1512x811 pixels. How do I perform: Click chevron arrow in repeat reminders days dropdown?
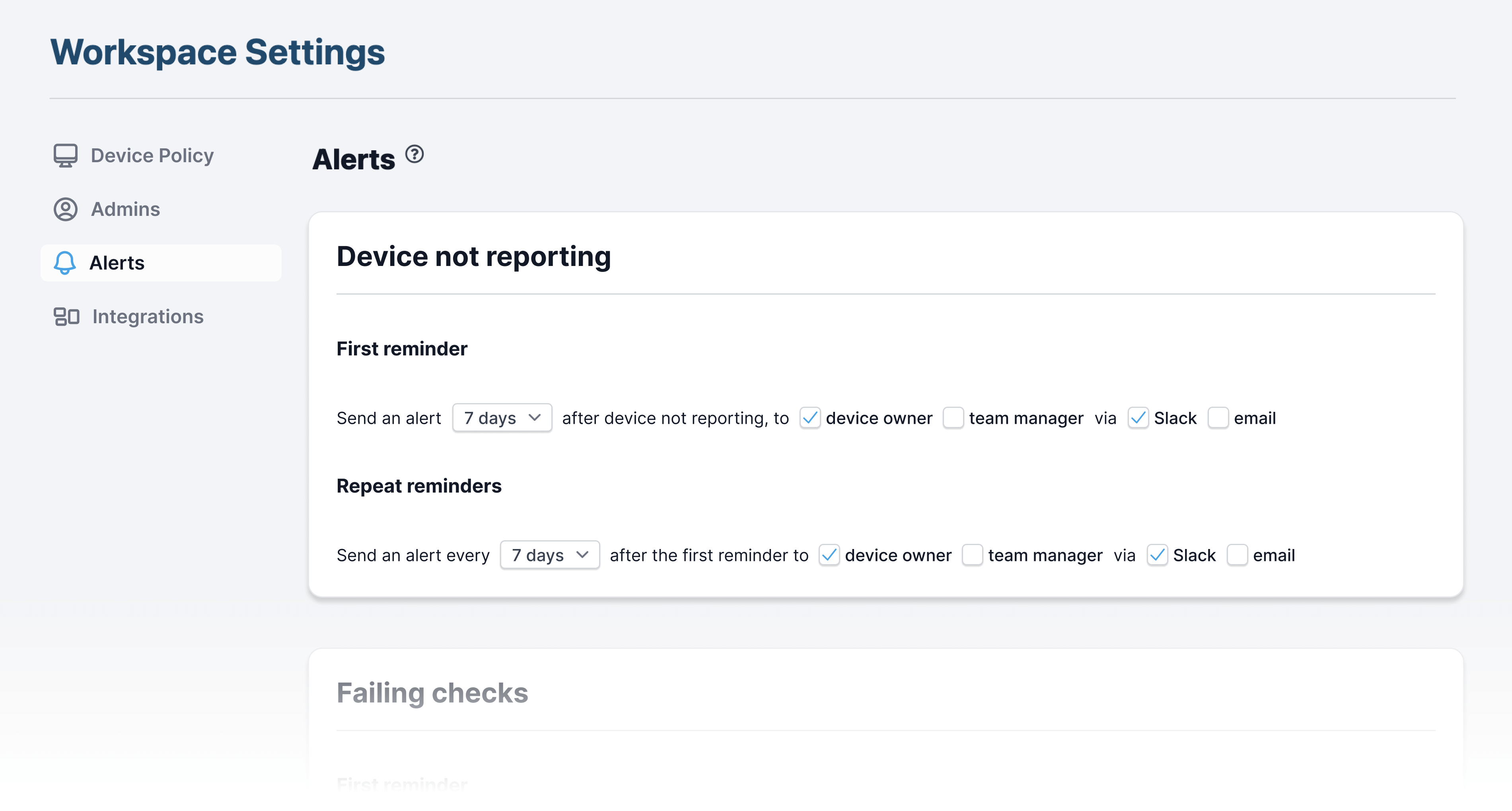pos(582,555)
